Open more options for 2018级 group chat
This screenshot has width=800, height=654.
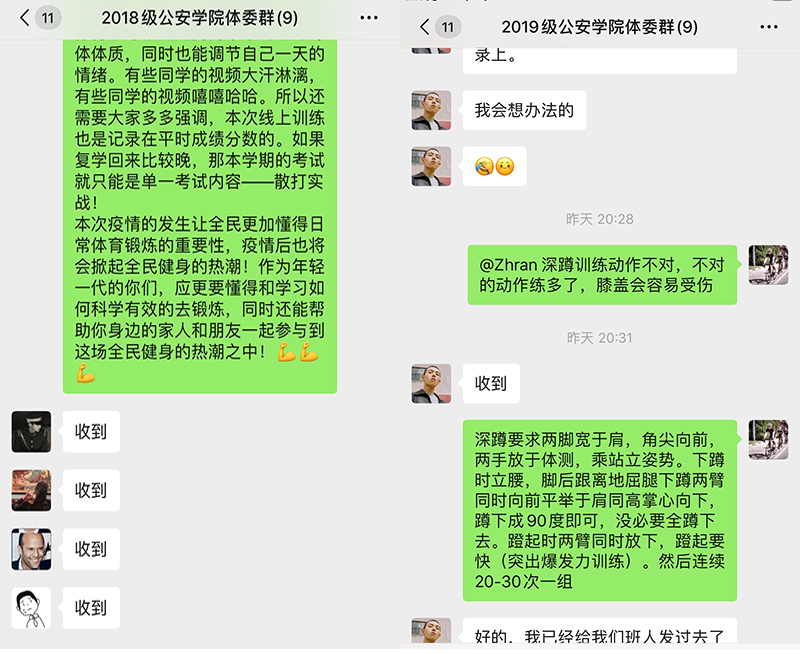coord(368,18)
